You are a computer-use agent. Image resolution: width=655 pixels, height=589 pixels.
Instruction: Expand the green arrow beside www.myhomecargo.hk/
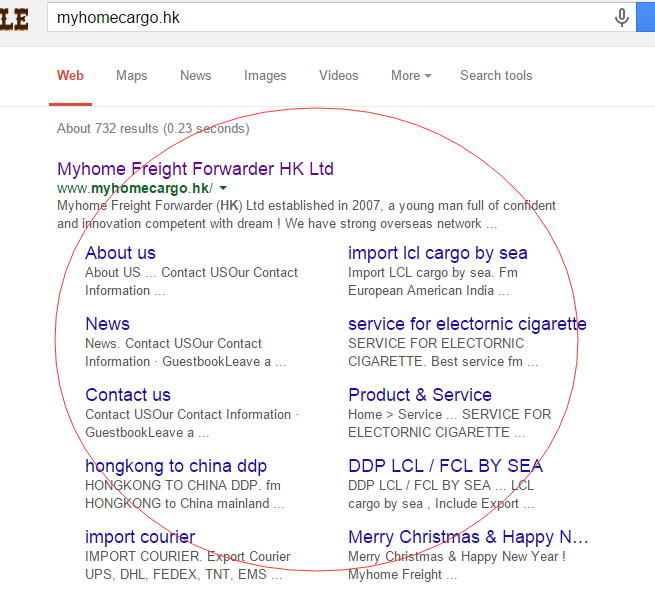223,188
